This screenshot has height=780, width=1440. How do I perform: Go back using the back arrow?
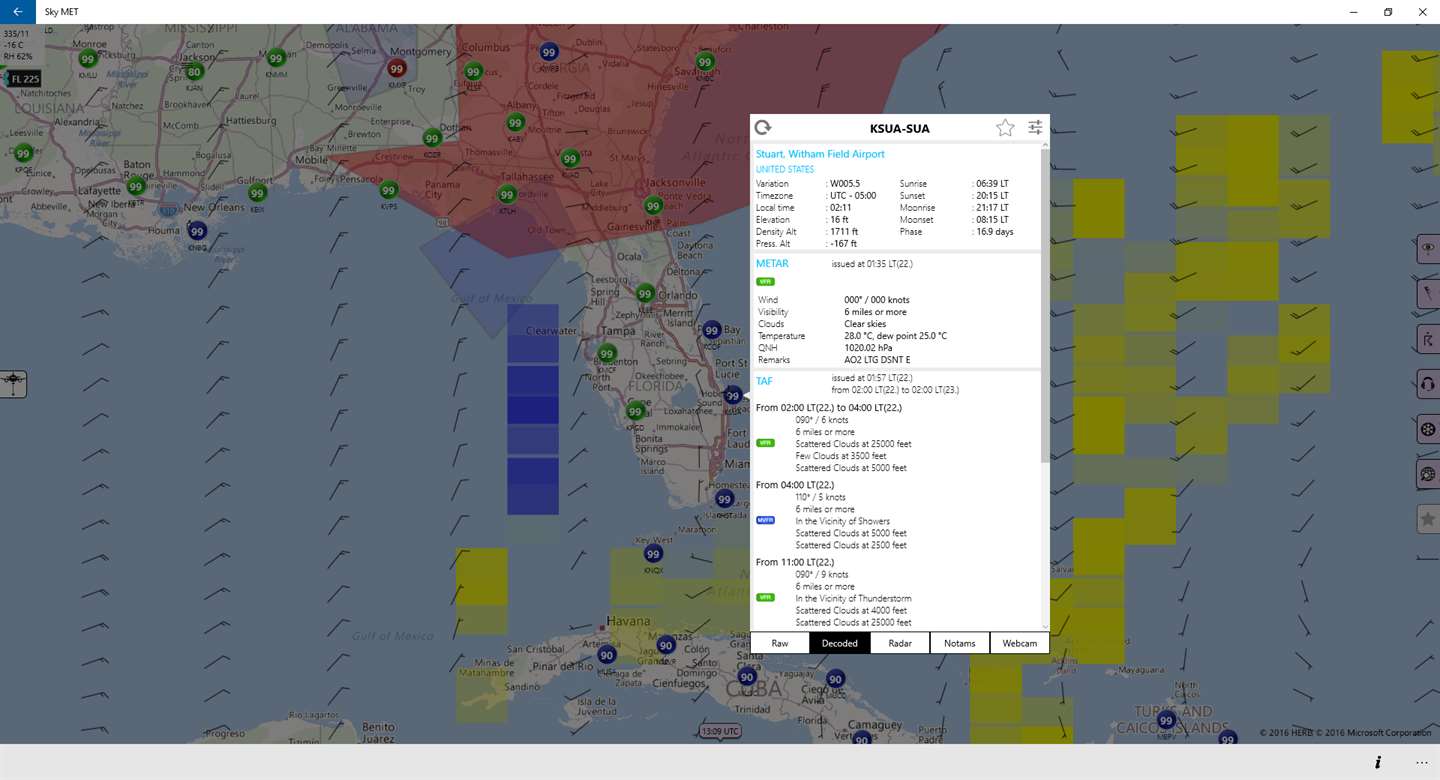coord(18,12)
